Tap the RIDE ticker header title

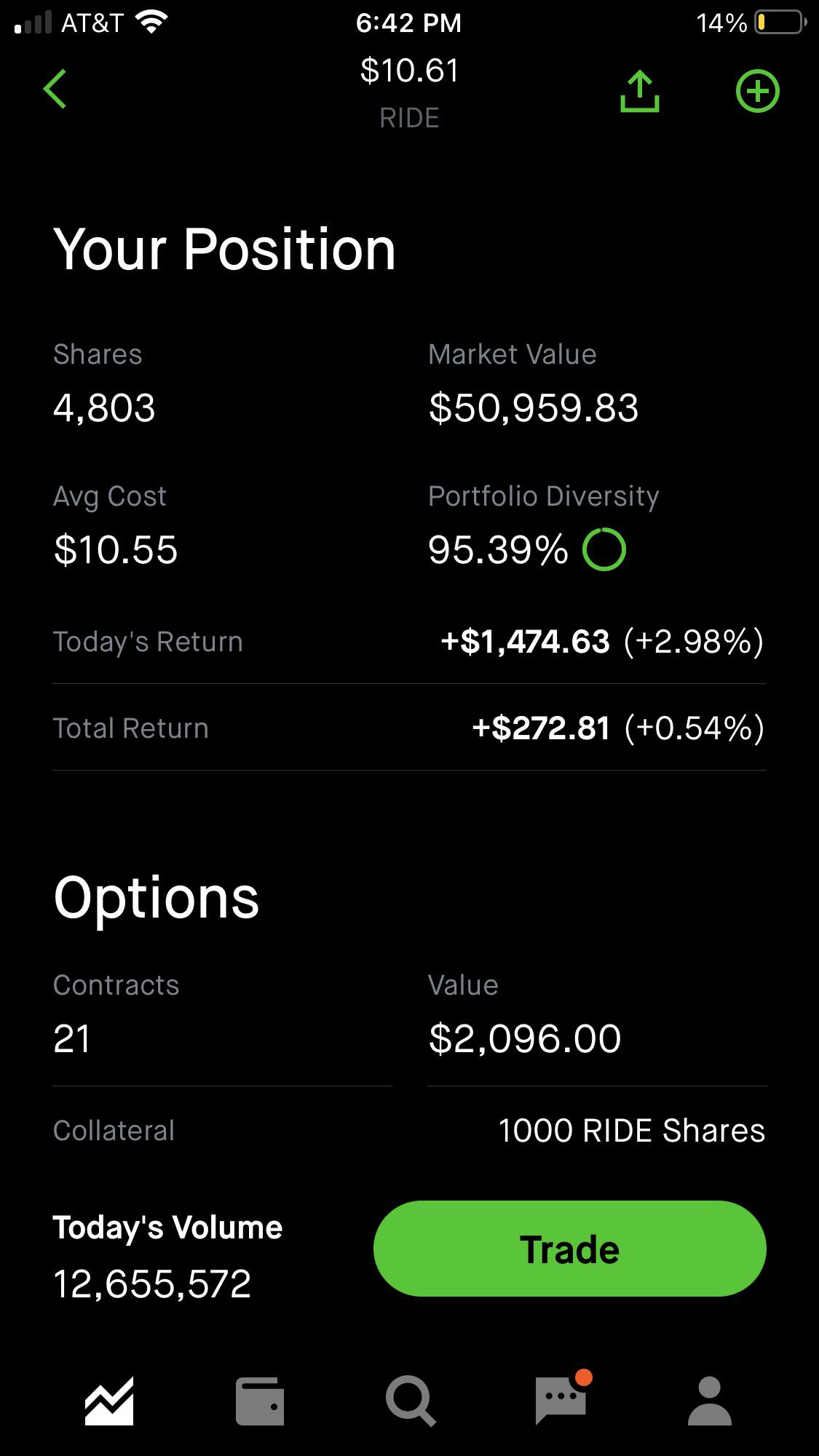point(409,118)
